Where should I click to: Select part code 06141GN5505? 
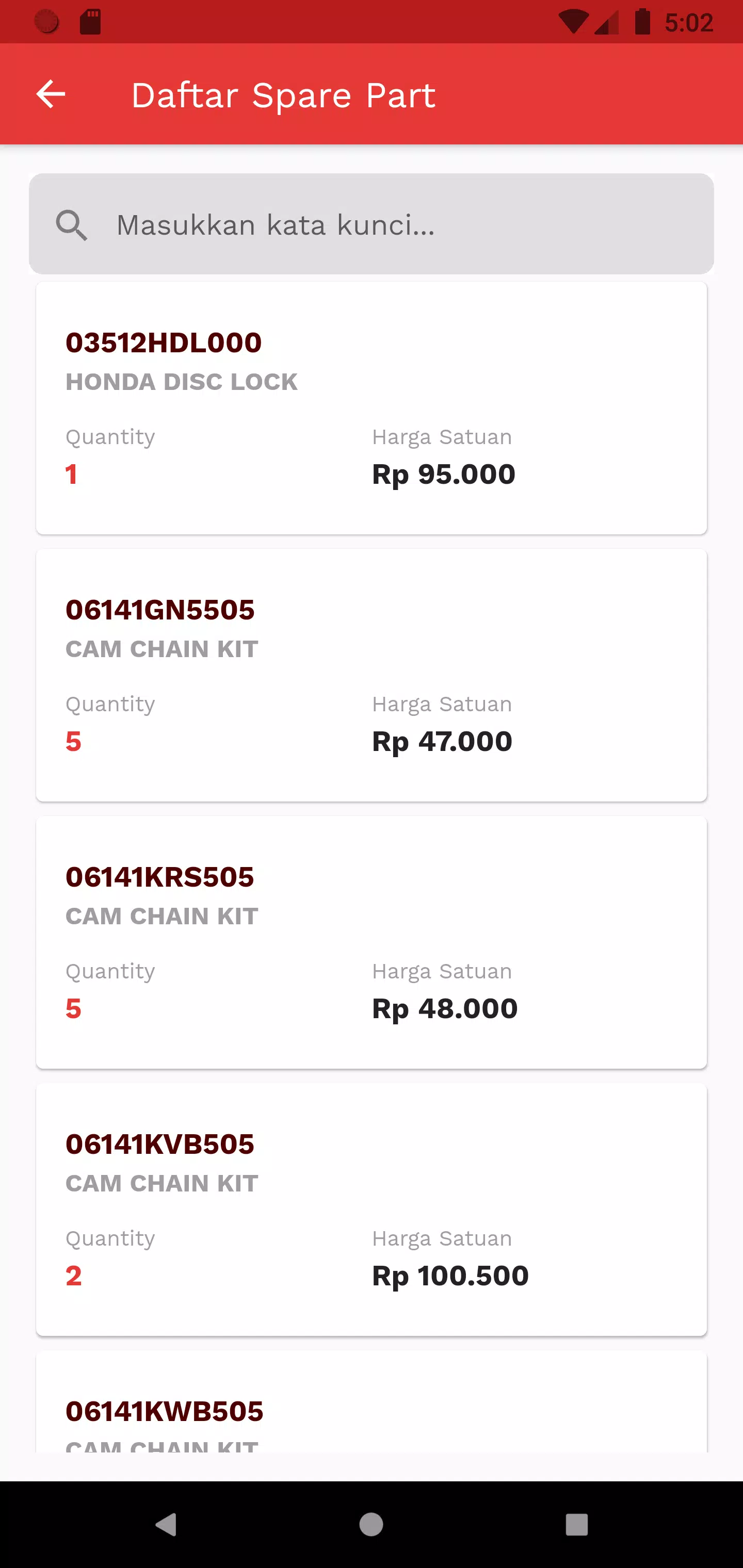point(160,610)
